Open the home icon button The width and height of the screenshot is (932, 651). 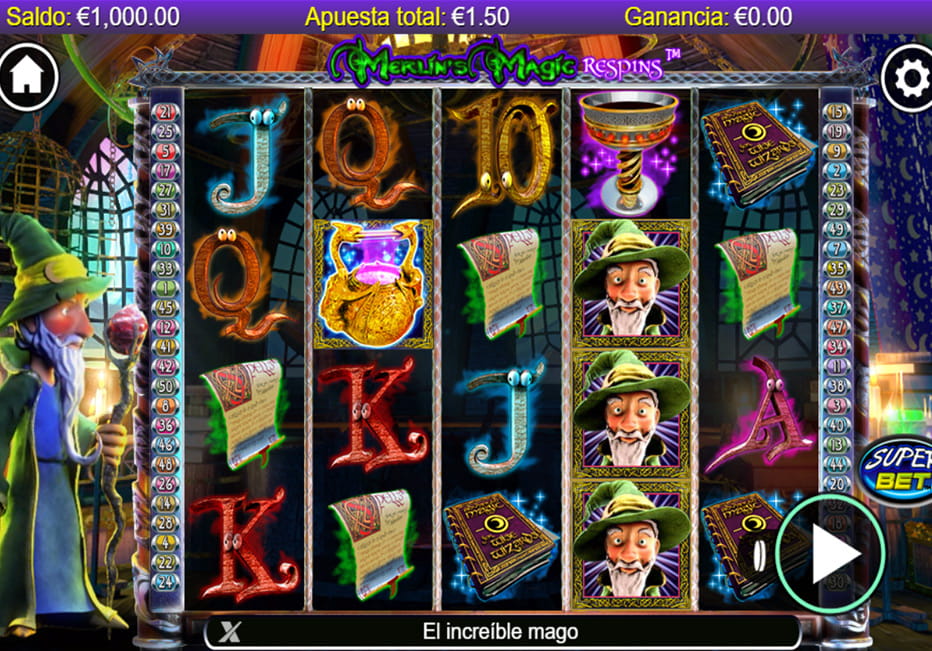point(27,77)
